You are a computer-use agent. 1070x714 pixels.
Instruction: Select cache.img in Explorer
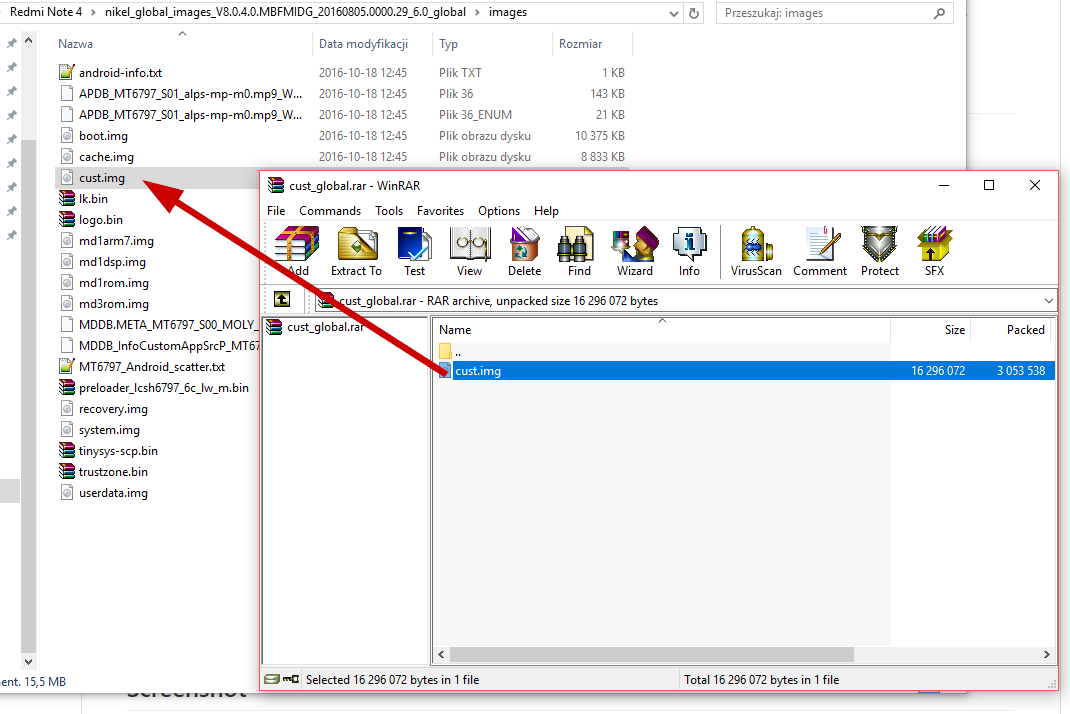coord(106,157)
